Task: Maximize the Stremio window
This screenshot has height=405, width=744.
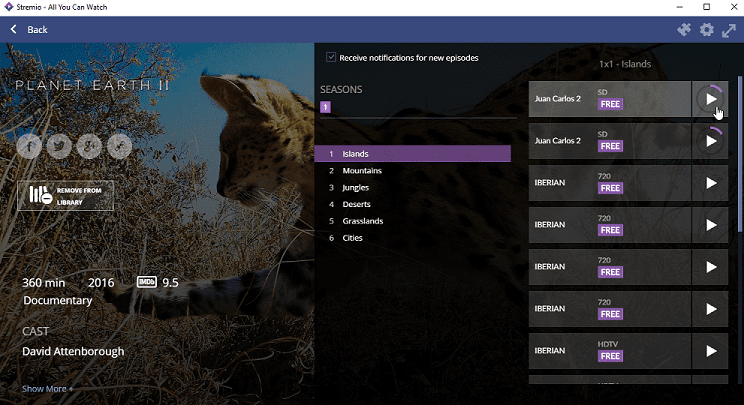Action: (707, 7)
